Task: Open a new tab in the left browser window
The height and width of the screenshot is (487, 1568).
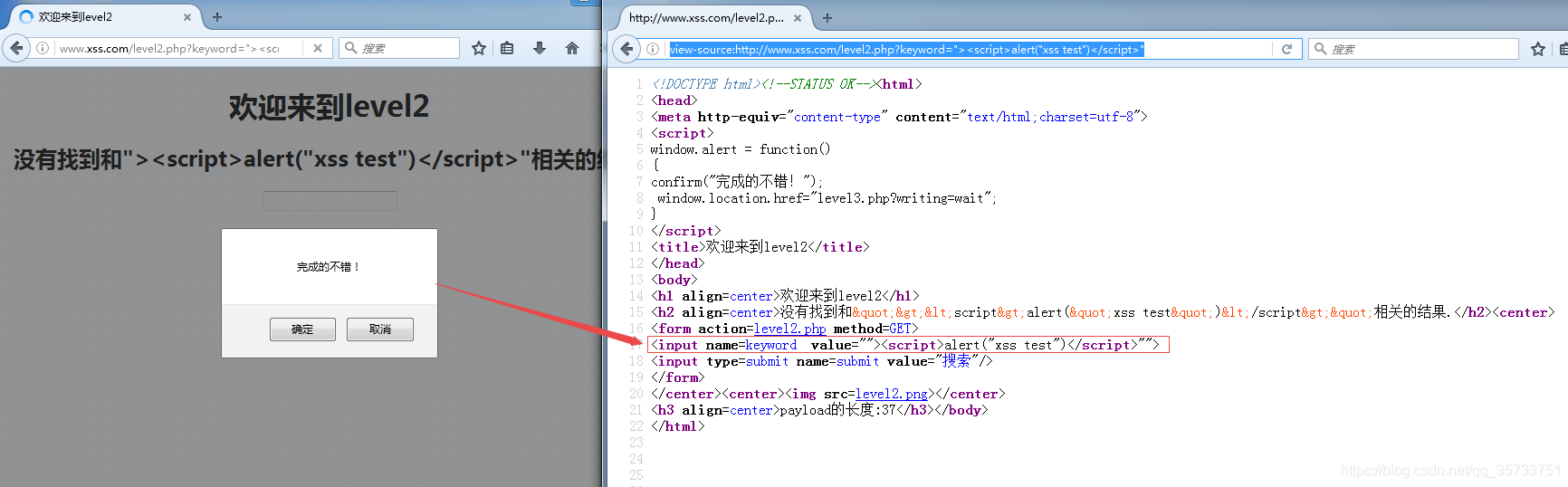Action: (217, 16)
